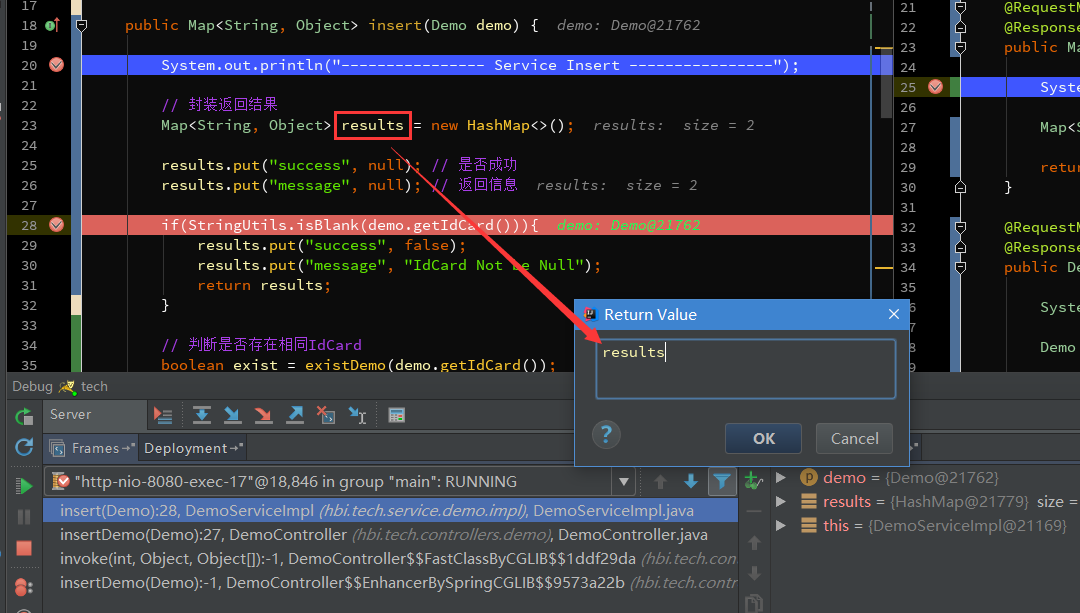The height and width of the screenshot is (613, 1080).
Task: Select the Step Out icon
Action: 295,415
